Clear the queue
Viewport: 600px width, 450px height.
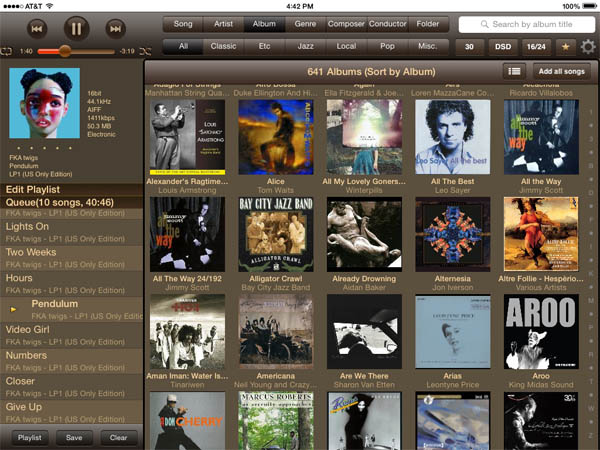[x=119, y=437]
